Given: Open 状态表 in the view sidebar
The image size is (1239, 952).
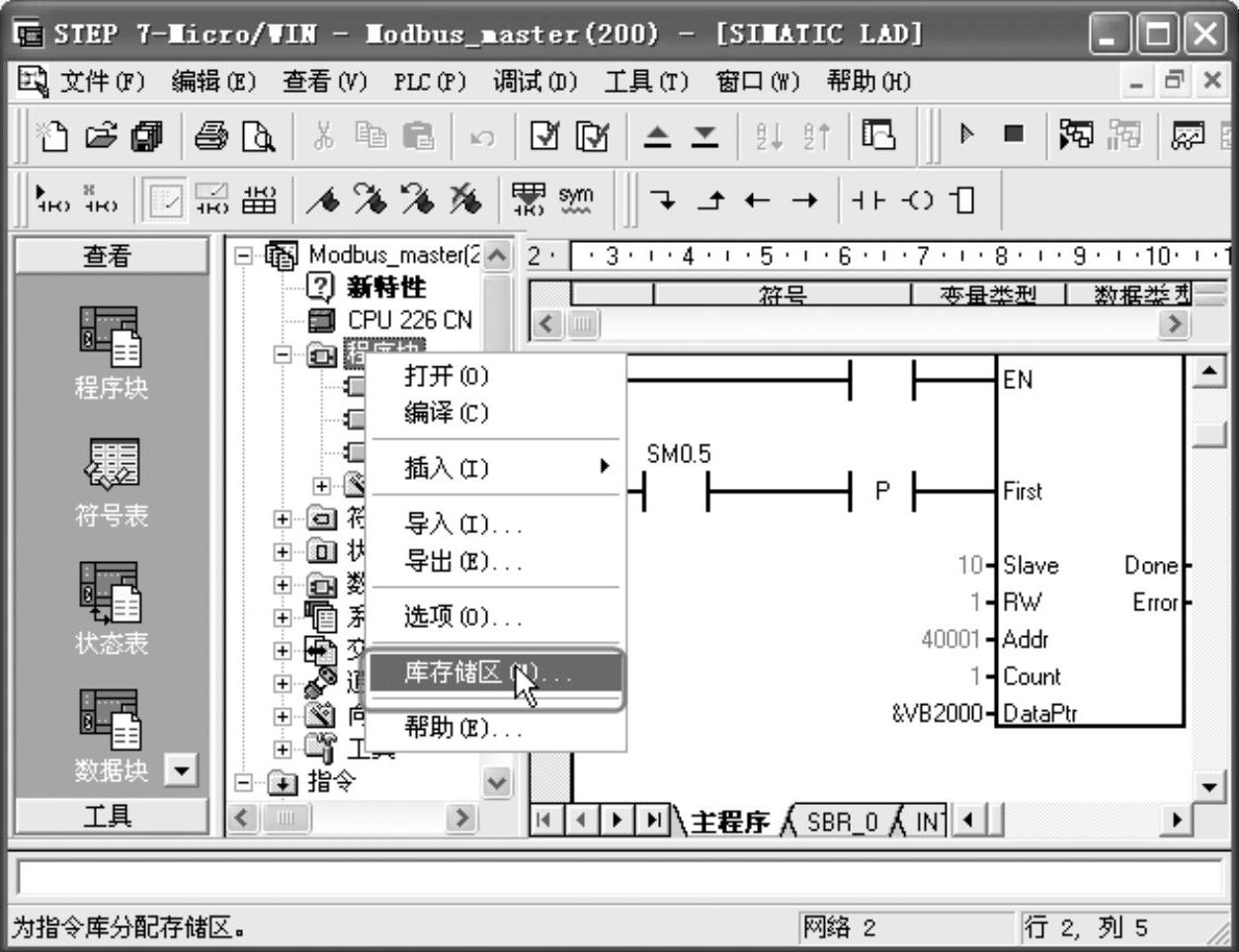Looking at the screenshot, I should coord(111,609).
